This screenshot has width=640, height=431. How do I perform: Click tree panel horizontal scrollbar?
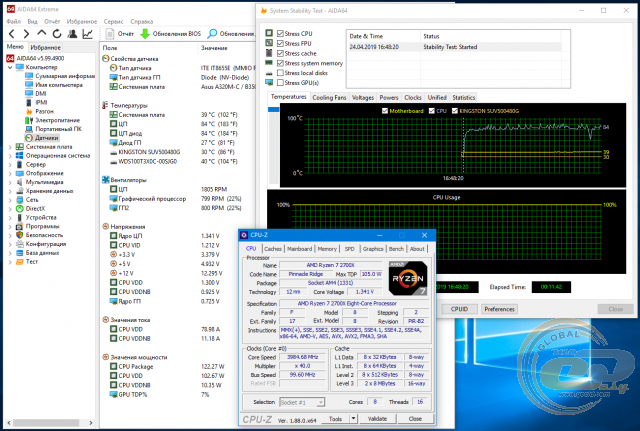(x=47, y=423)
